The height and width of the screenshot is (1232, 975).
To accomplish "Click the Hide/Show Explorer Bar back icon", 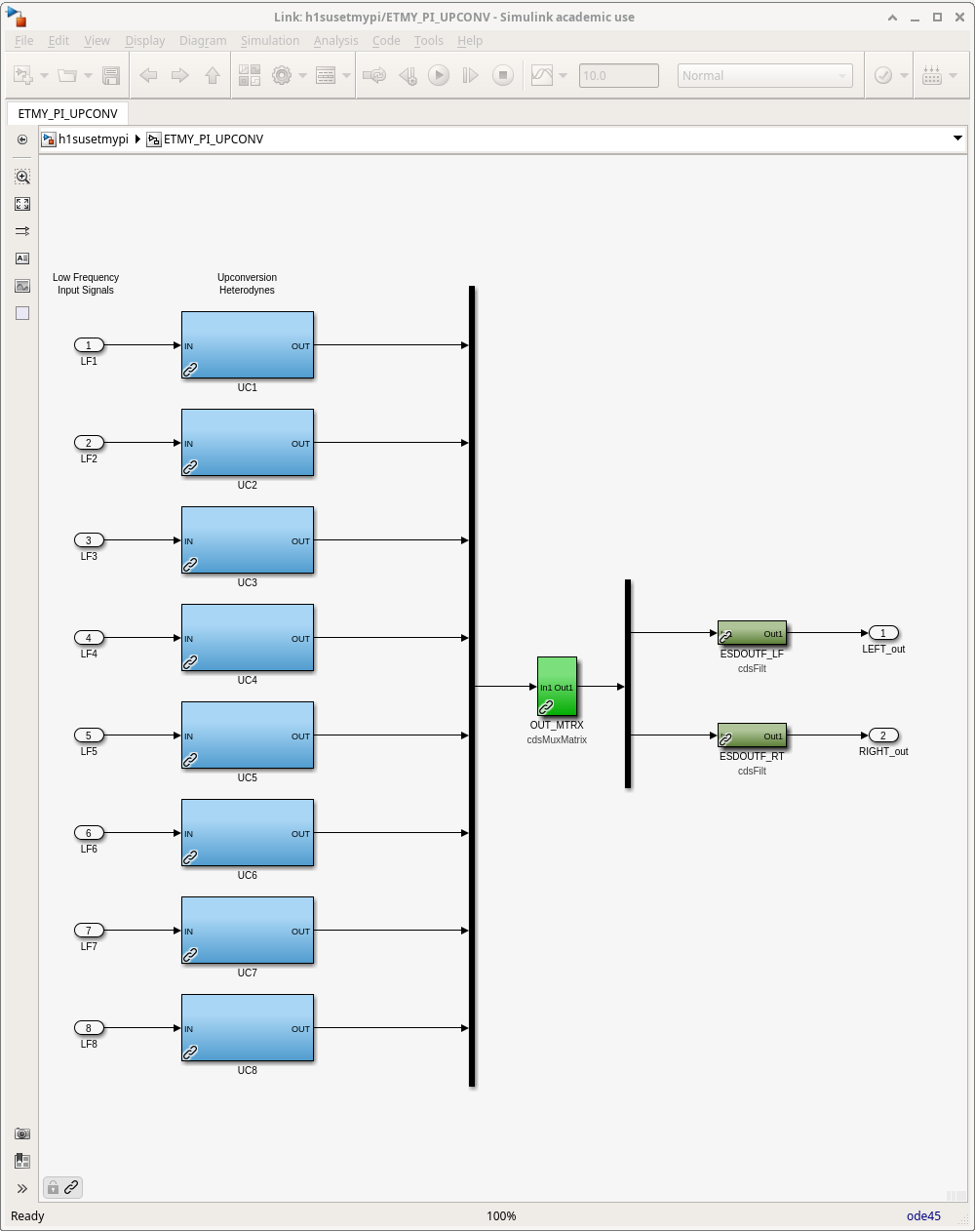I will pyautogui.click(x=22, y=139).
